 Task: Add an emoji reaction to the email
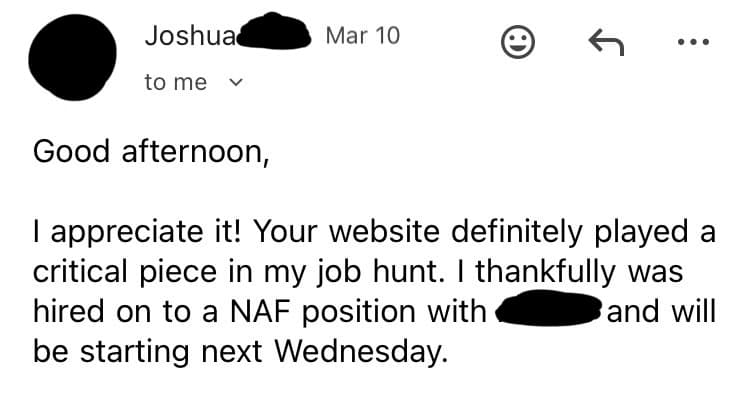516,41
